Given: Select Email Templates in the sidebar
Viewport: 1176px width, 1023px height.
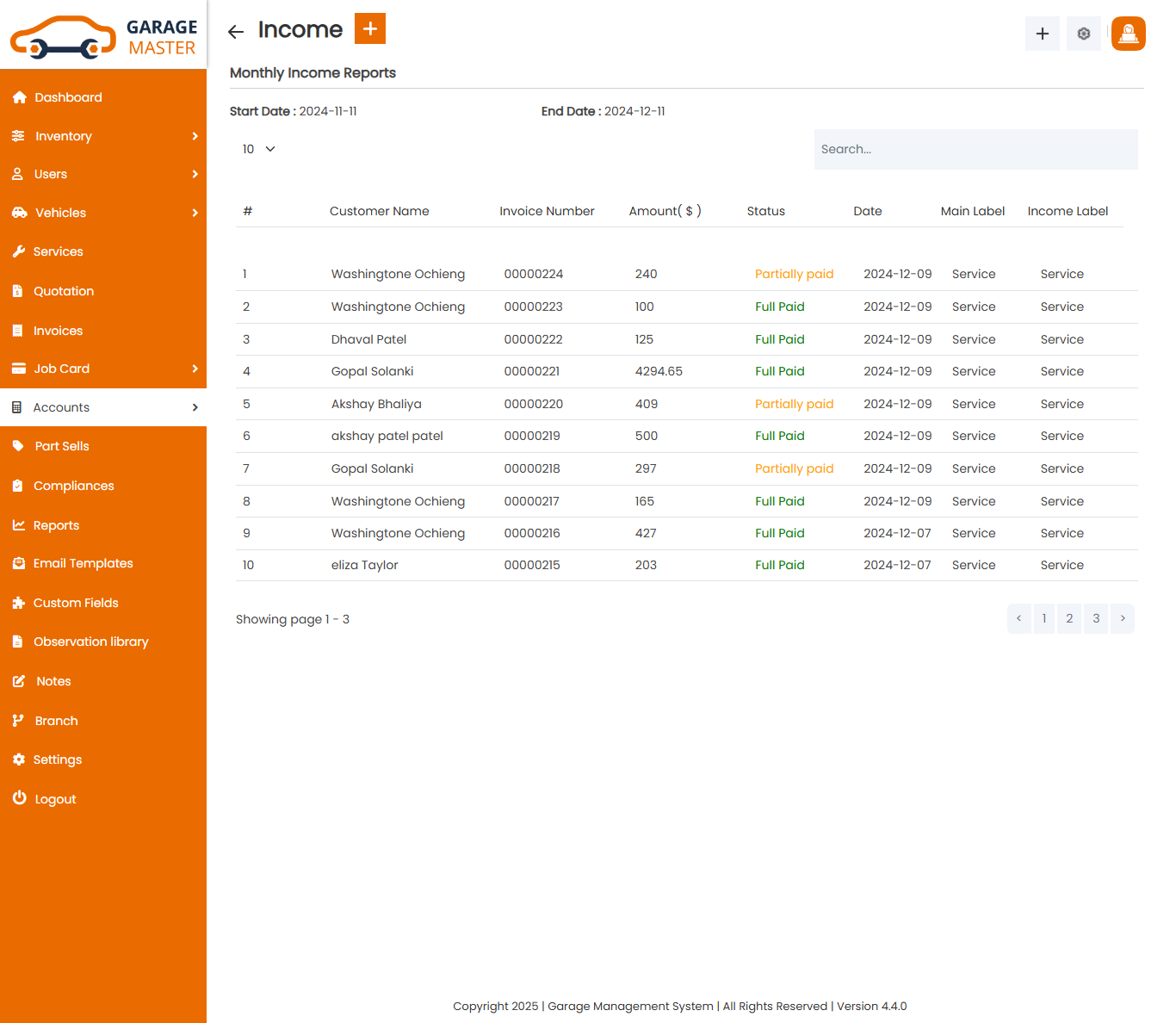Looking at the screenshot, I should (x=83, y=563).
